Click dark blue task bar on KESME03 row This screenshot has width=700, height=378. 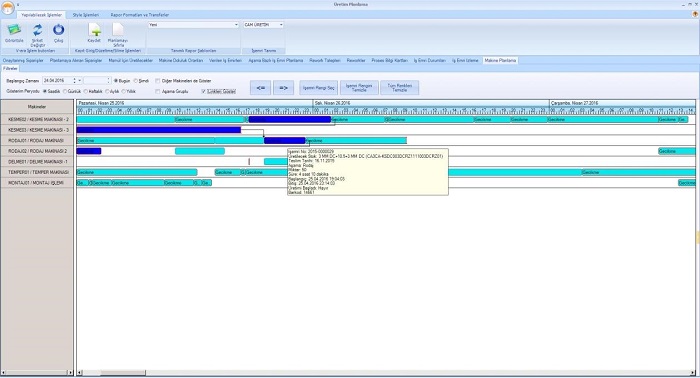159,130
